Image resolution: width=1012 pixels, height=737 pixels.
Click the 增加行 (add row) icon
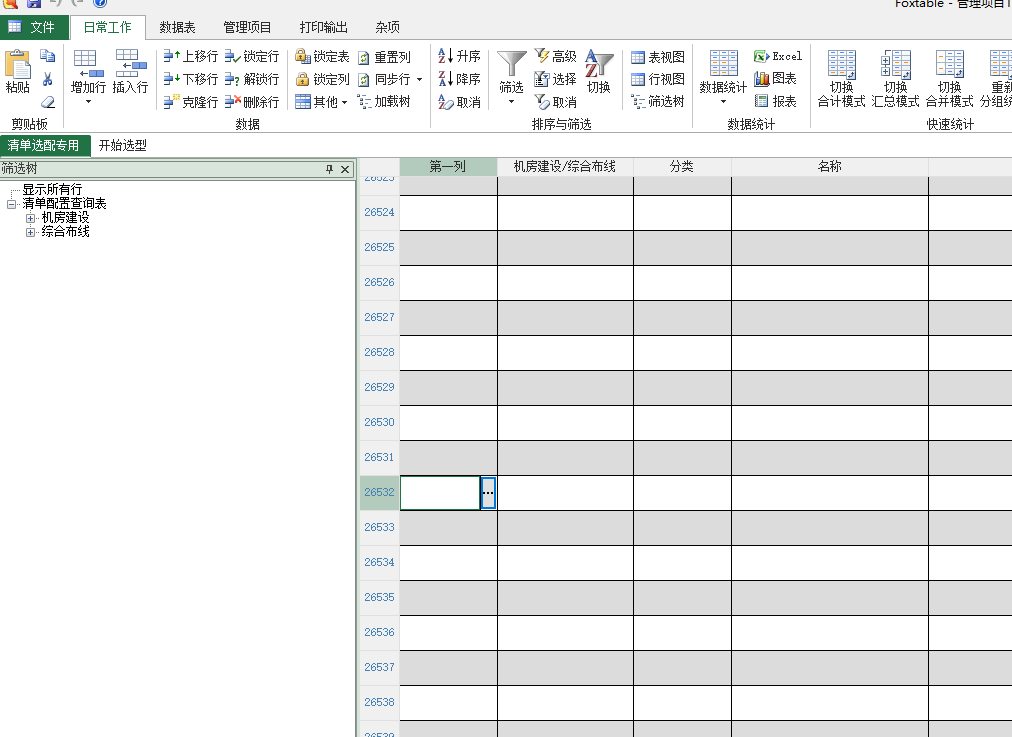coord(88,63)
